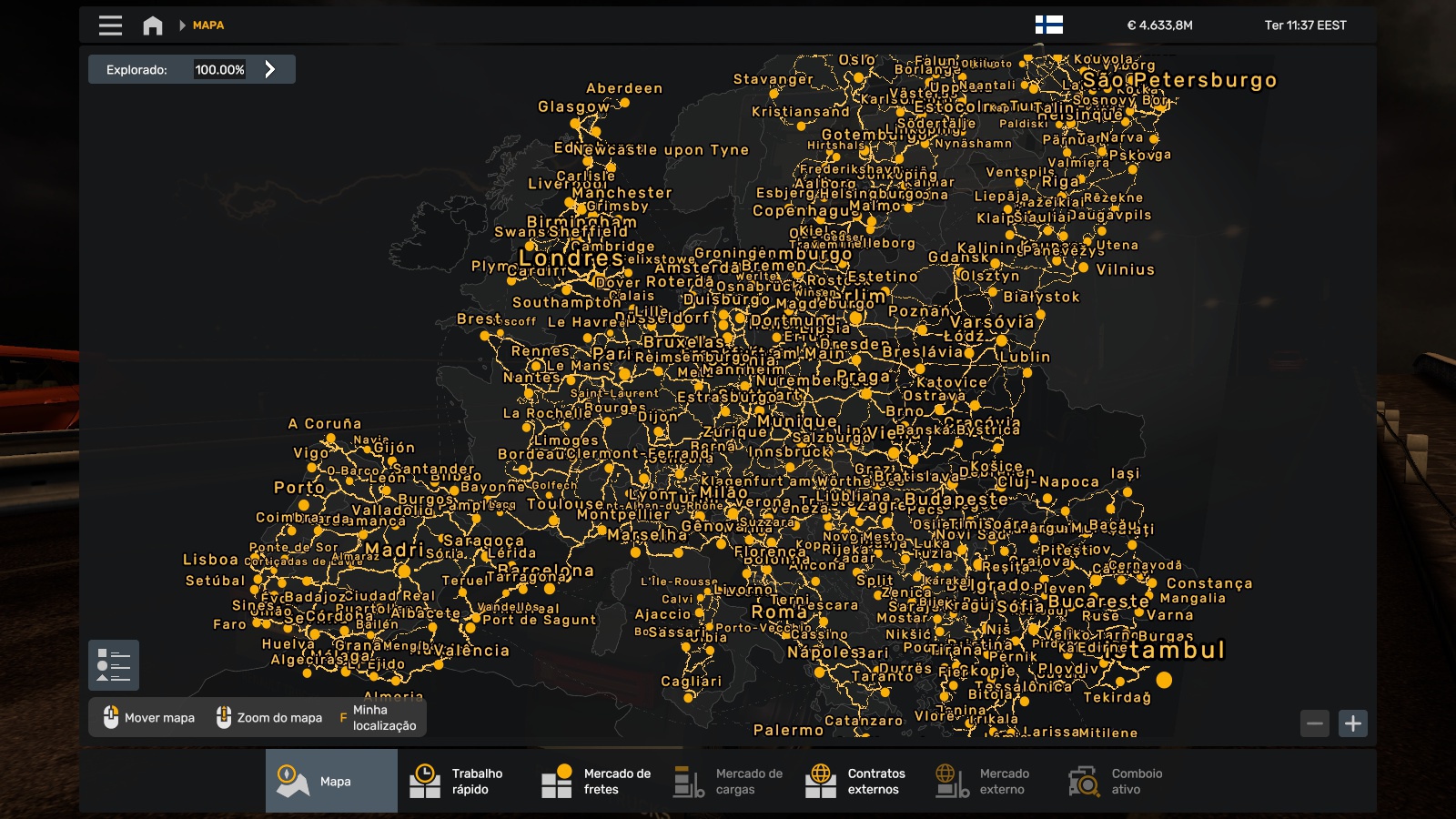Open Mercado de cargas tab
The image size is (1456, 819).
(x=727, y=781)
